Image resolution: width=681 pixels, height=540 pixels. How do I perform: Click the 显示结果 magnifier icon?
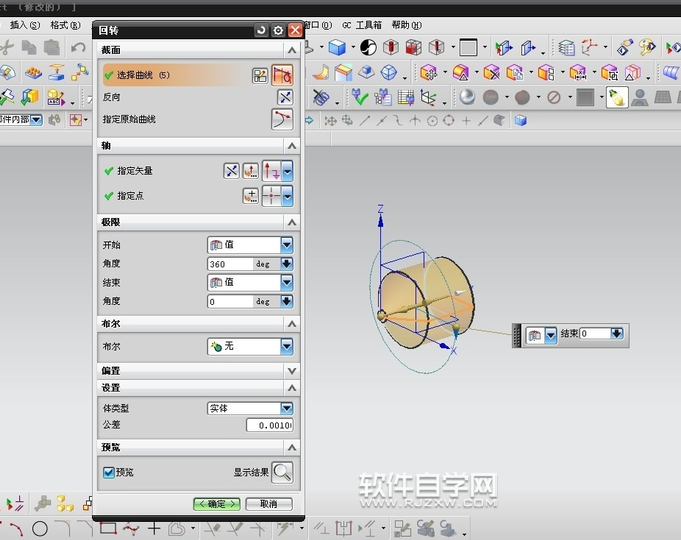pos(283,473)
